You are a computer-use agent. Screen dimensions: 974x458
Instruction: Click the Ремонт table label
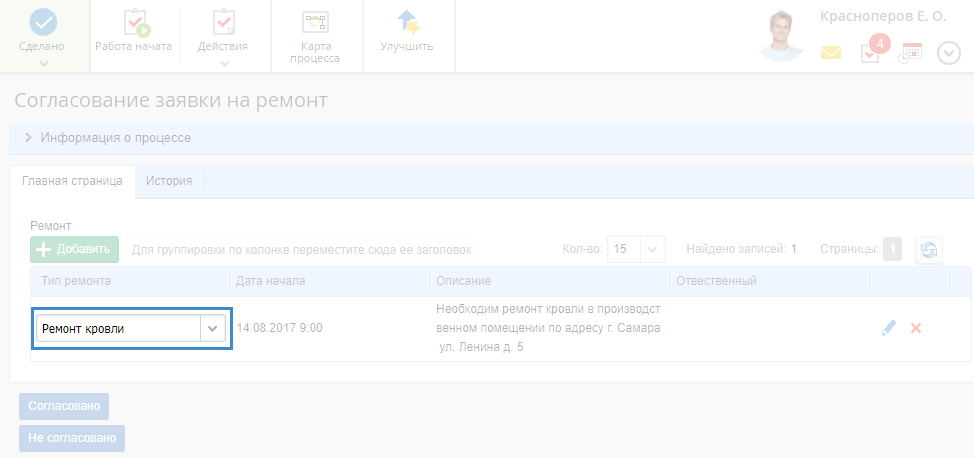[x=51, y=225]
